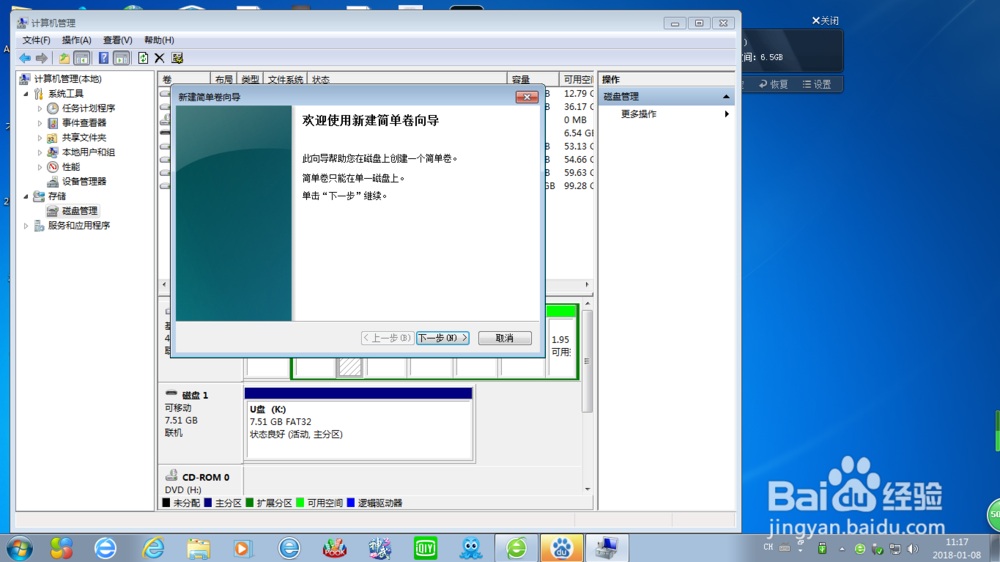Select 磁盘管理 in the tree
The height and width of the screenshot is (562, 1000).
click(x=80, y=211)
